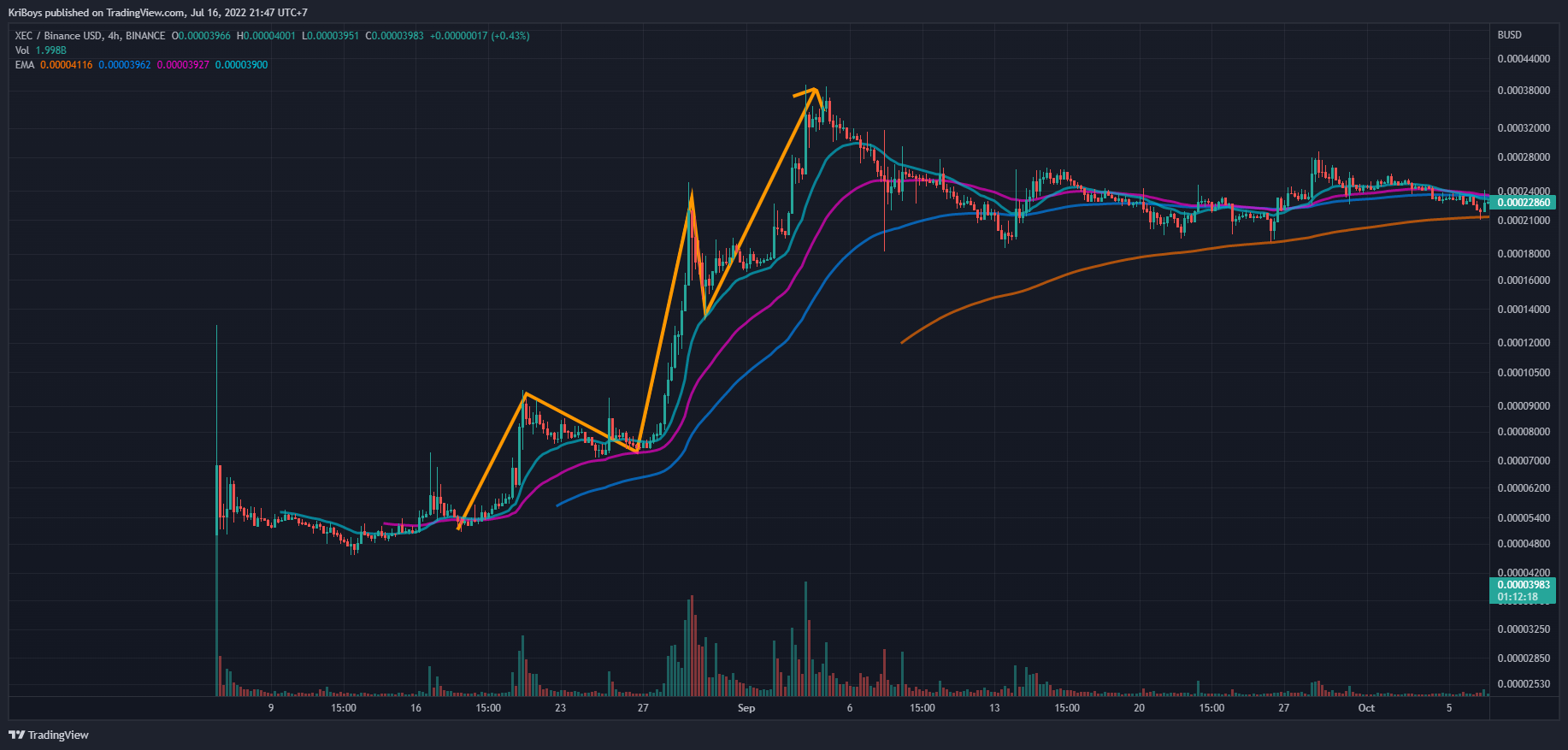Click the BUSD currency label
Screen dimensions: 1568x750
click(1510, 35)
